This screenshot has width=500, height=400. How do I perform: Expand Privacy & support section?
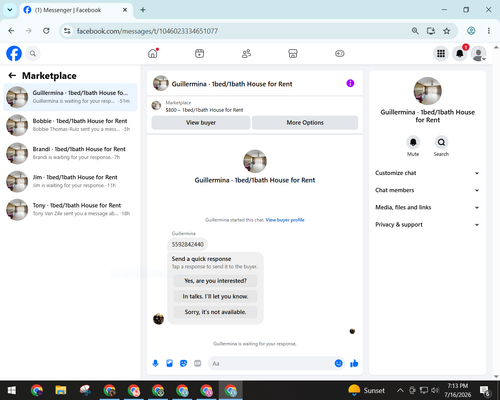pos(427,225)
